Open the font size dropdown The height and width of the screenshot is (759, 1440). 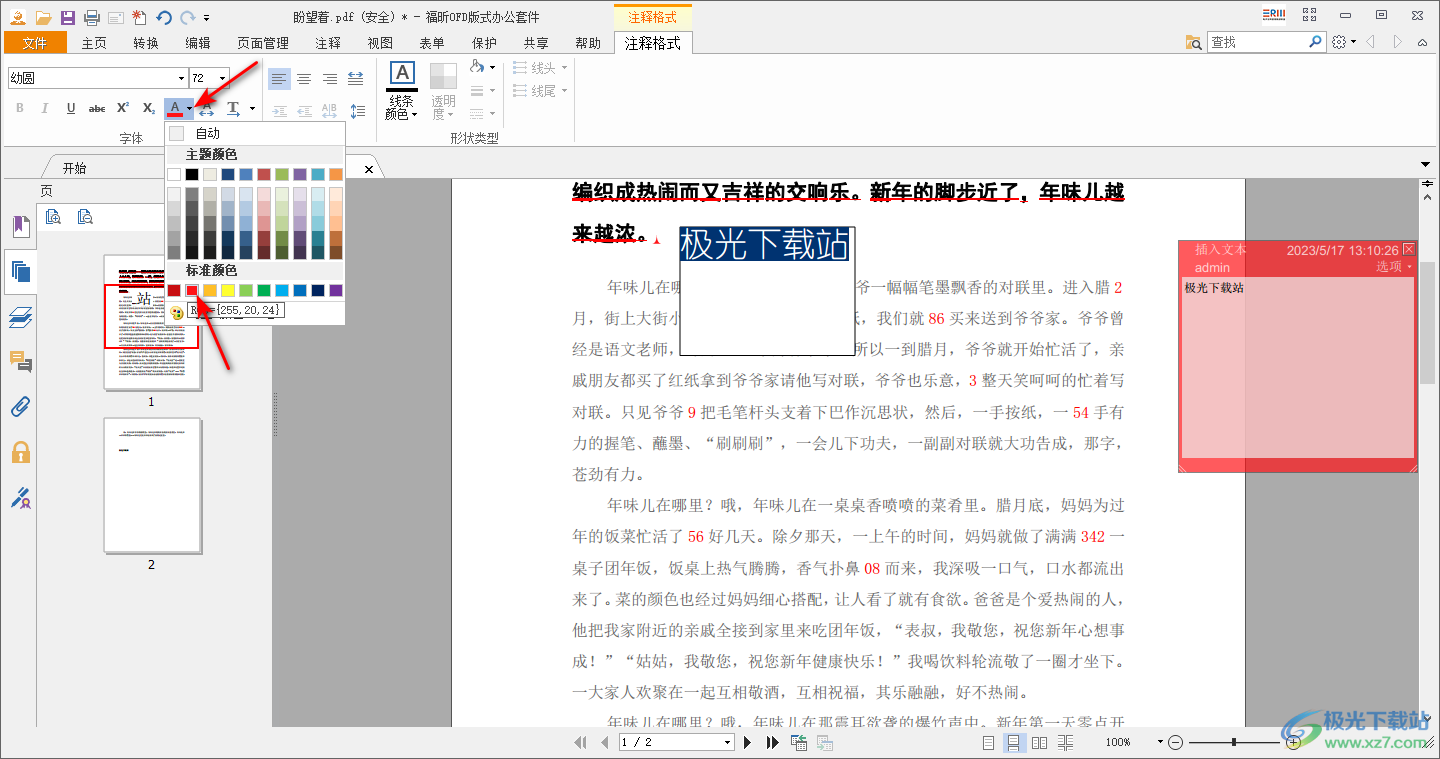(x=222, y=78)
